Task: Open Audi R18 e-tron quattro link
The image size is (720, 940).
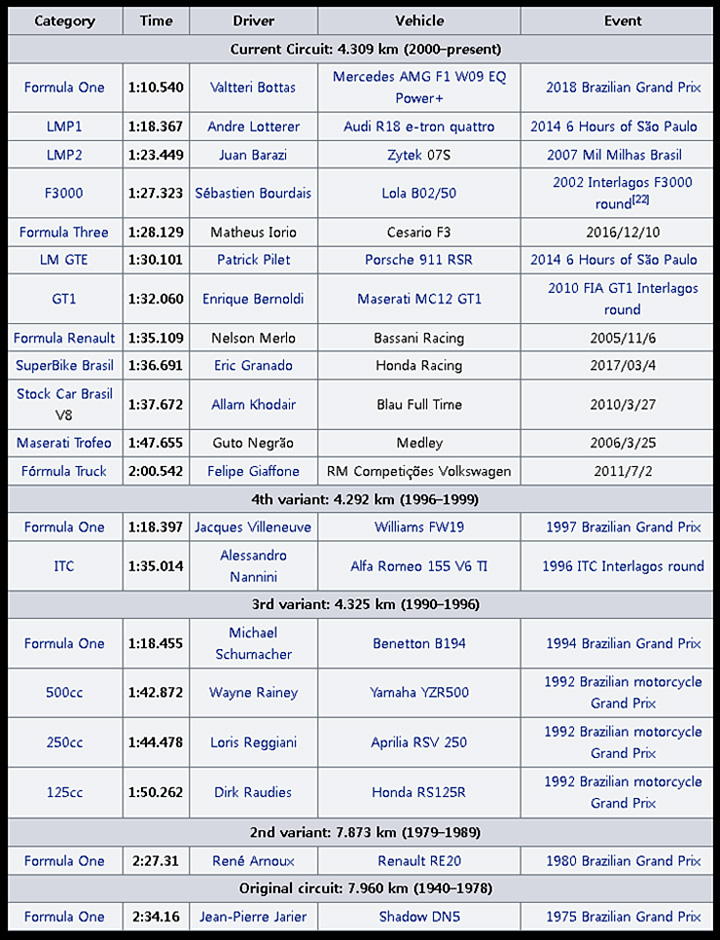Action: 419,126
